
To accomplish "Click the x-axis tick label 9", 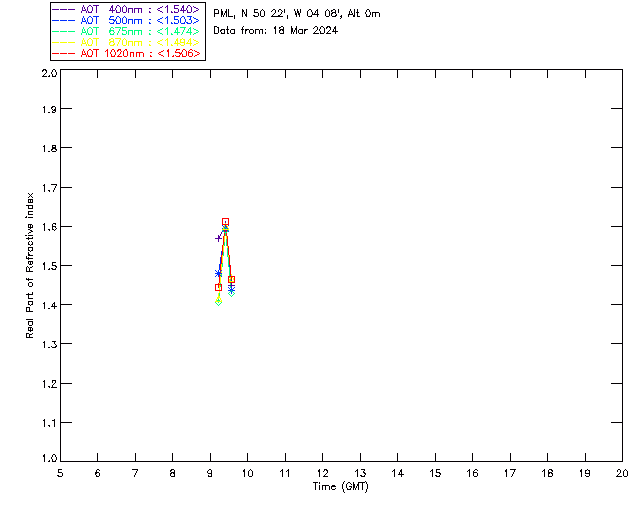I will coord(210,473).
